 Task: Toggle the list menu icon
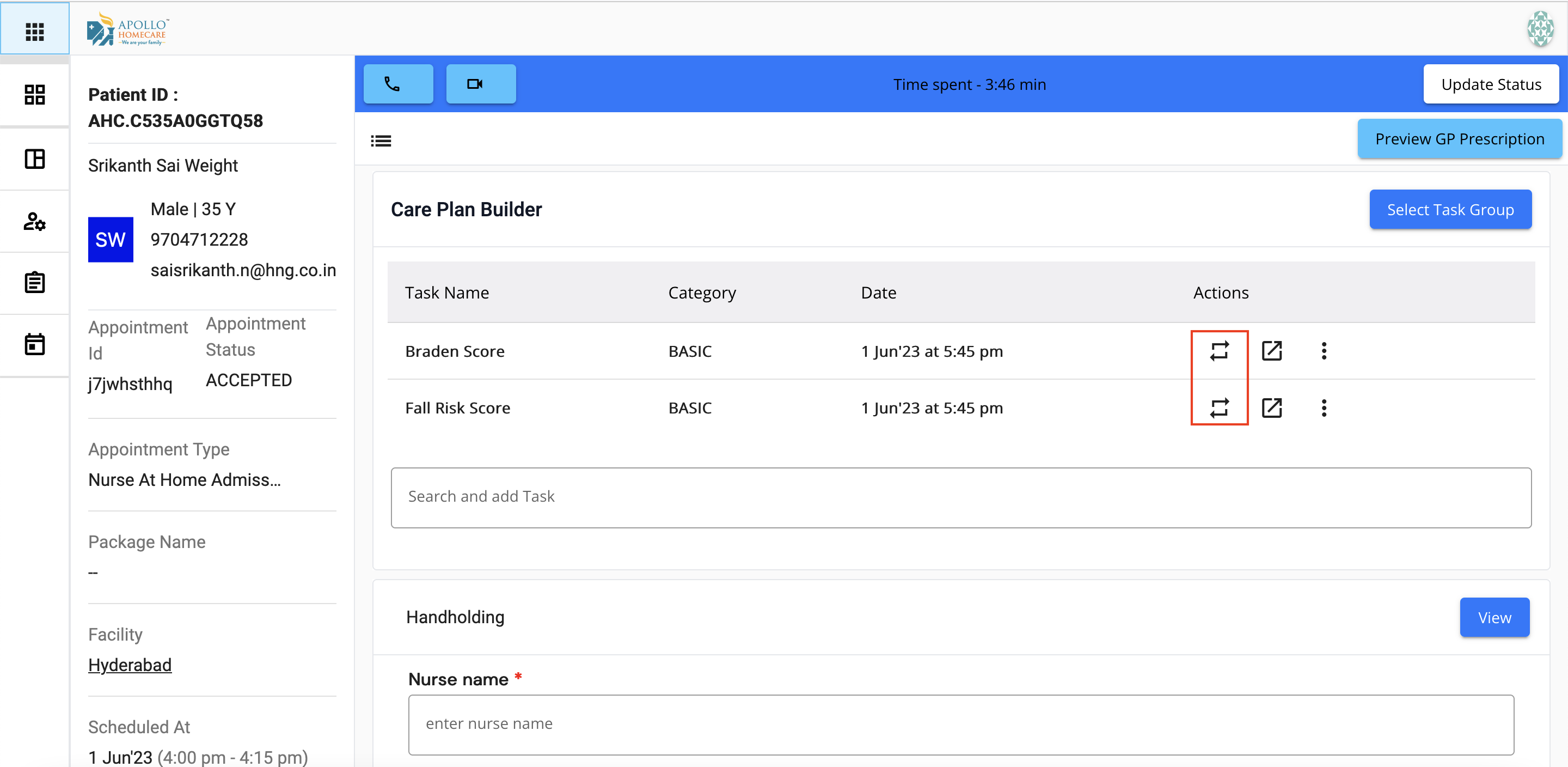tap(381, 141)
